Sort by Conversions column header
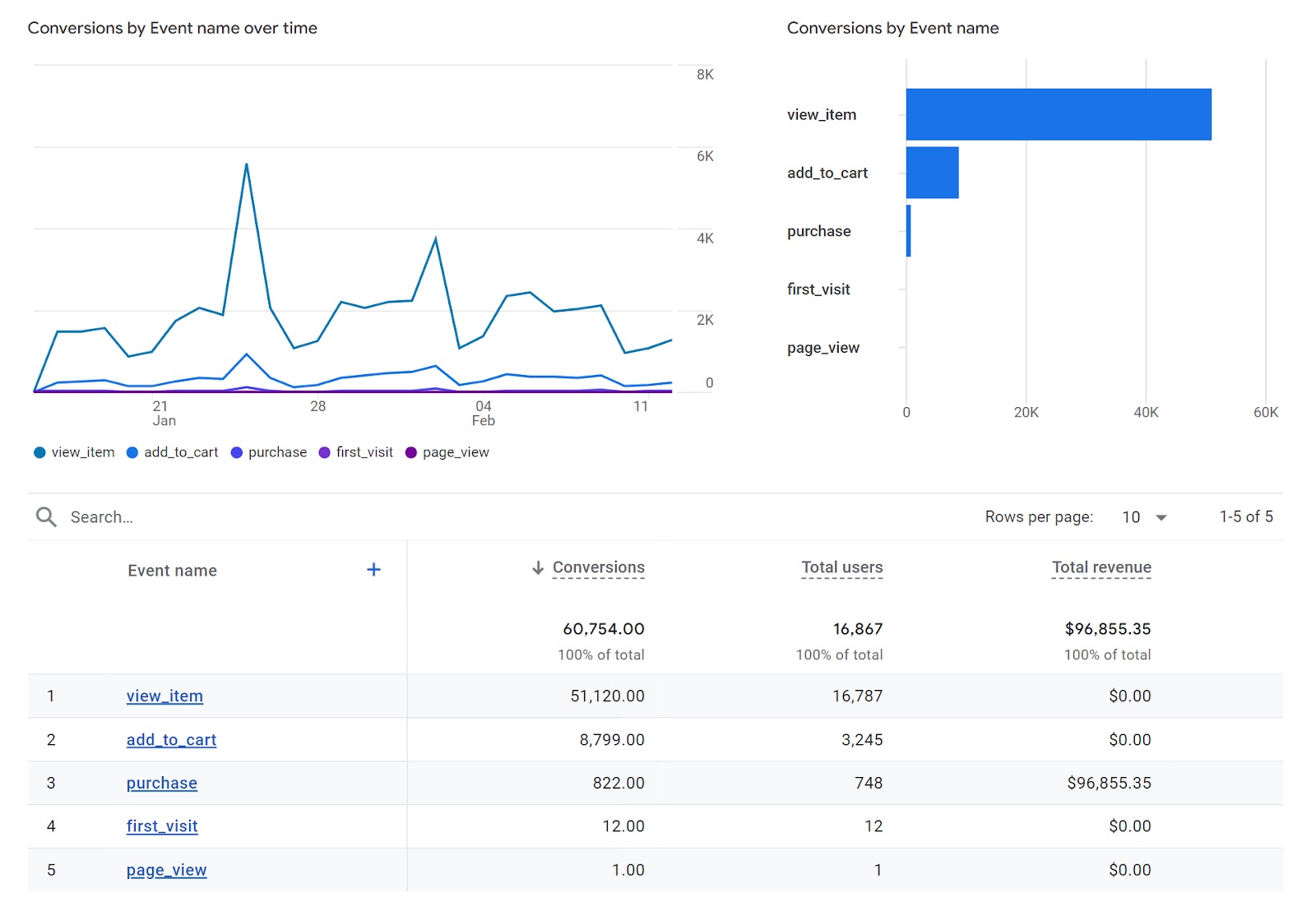 pyautogui.click(x=598, y=567)
